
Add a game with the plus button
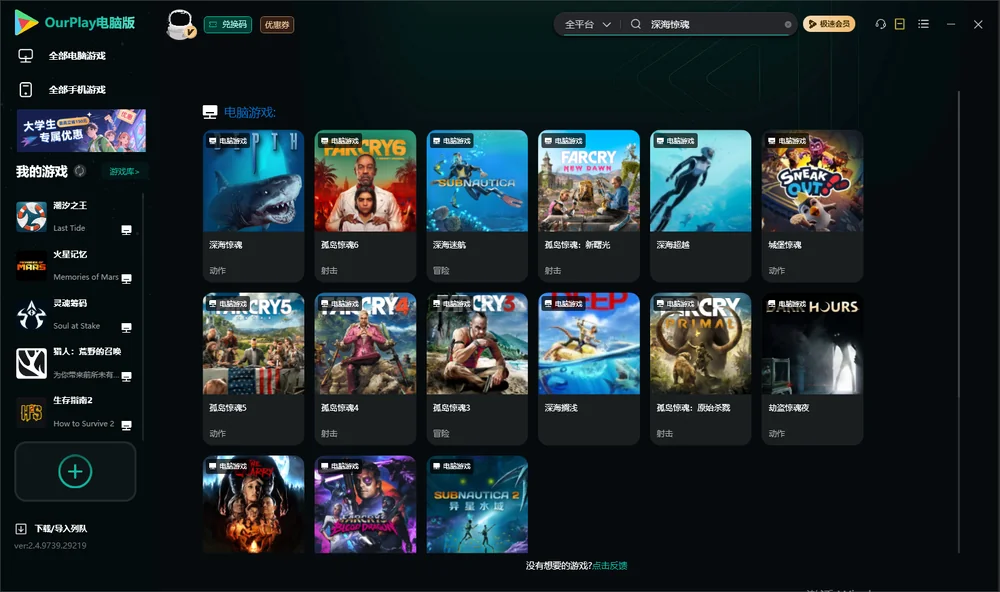pos(75,471)
